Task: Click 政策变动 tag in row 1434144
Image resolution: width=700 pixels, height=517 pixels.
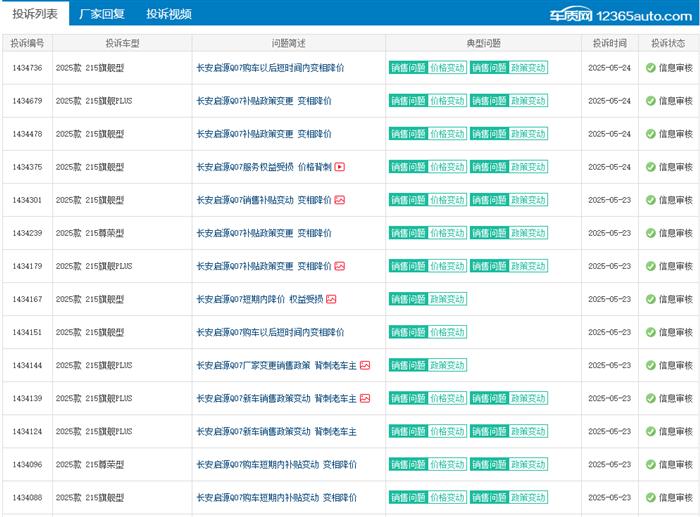Action: point(447,365)
